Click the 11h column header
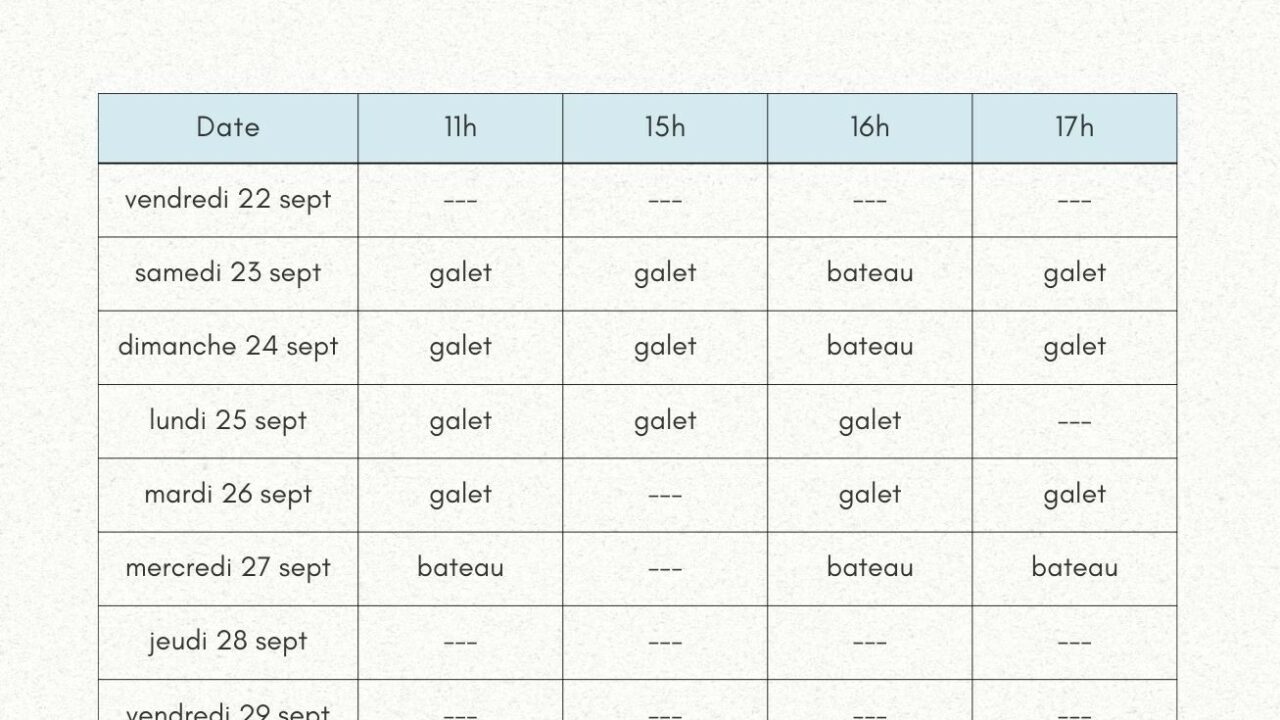The width and height of the screenshot is (1280, 720). click(x=460, y=127)
